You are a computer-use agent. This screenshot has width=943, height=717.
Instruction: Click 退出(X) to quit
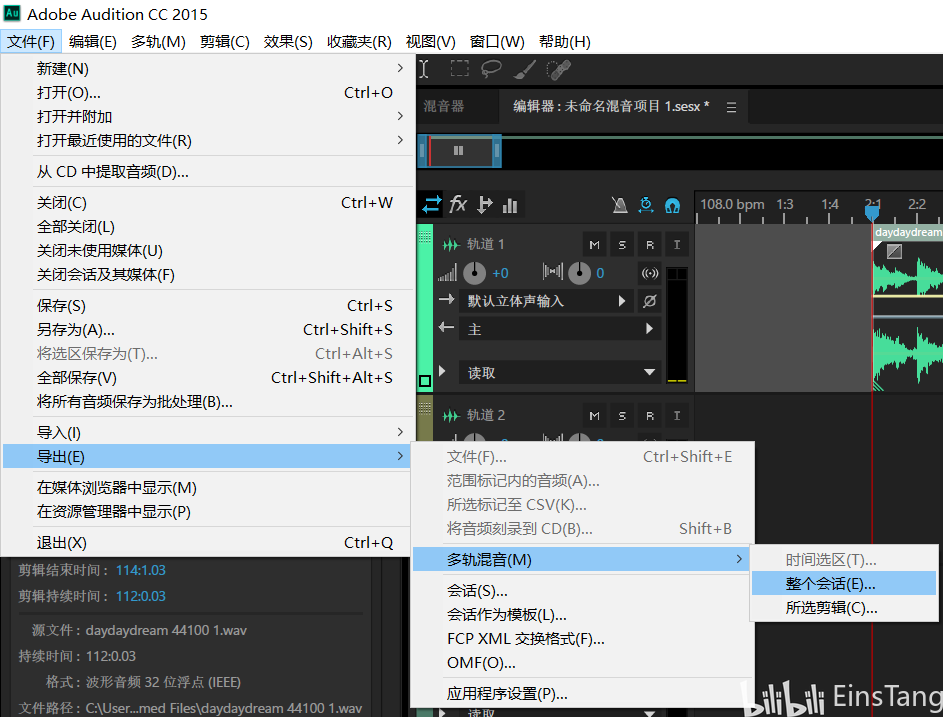point(207,543)
